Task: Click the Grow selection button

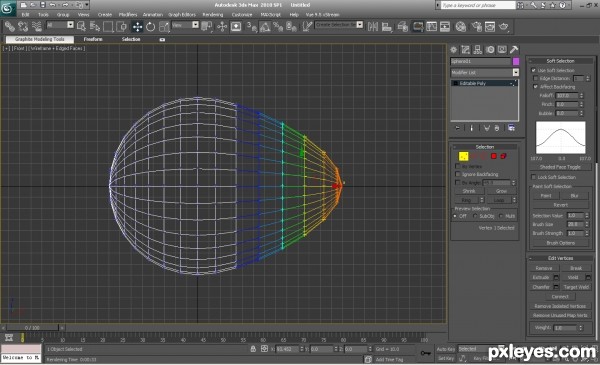Action: point(501,191)
